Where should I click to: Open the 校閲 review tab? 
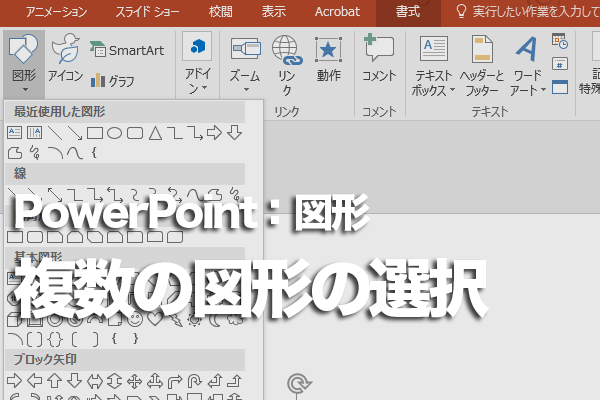(220, 12)
